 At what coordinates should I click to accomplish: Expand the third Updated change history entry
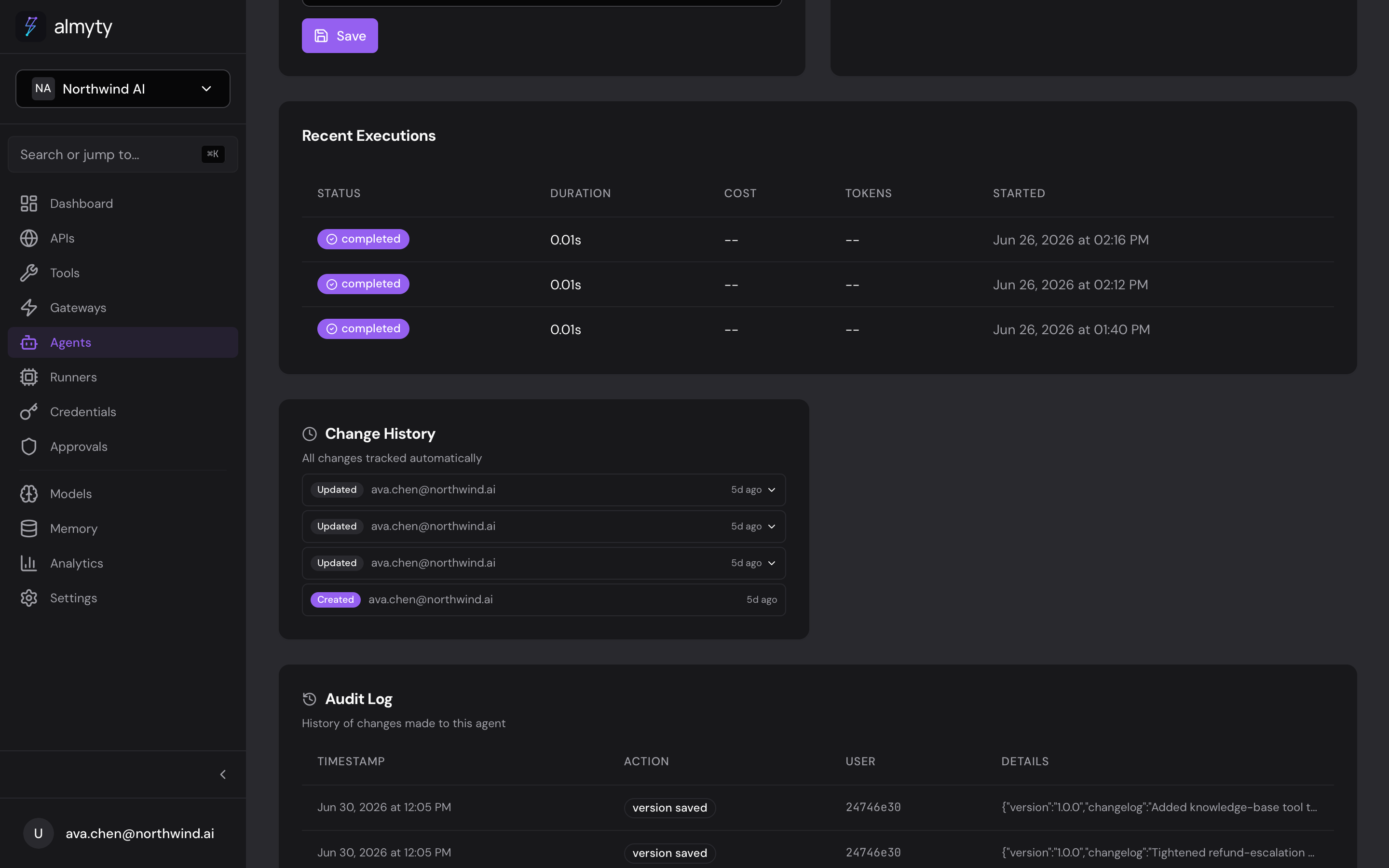(x=544, y=563)
